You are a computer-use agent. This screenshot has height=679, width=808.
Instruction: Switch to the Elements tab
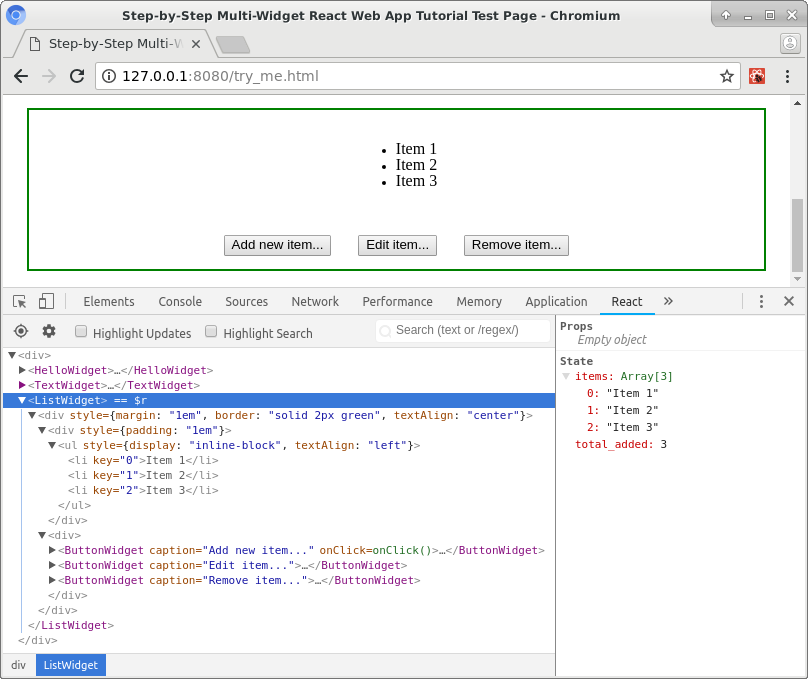(108, 301)
